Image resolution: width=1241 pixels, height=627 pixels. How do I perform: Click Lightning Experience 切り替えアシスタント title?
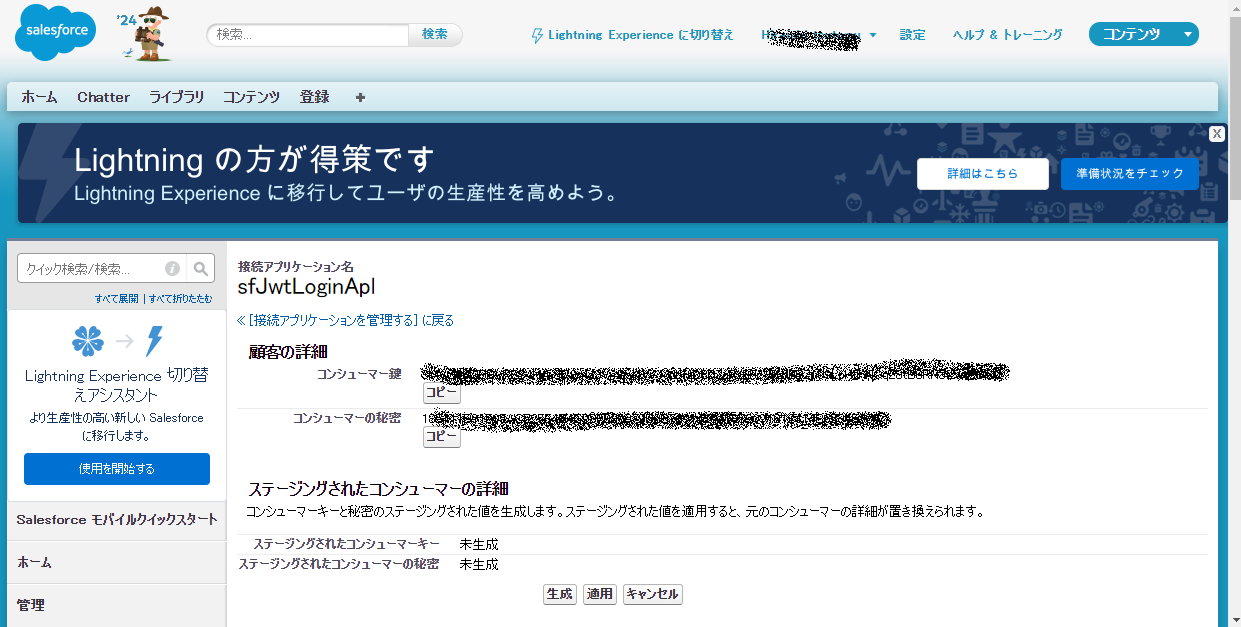pyautogui.click(x=117, y=385)
